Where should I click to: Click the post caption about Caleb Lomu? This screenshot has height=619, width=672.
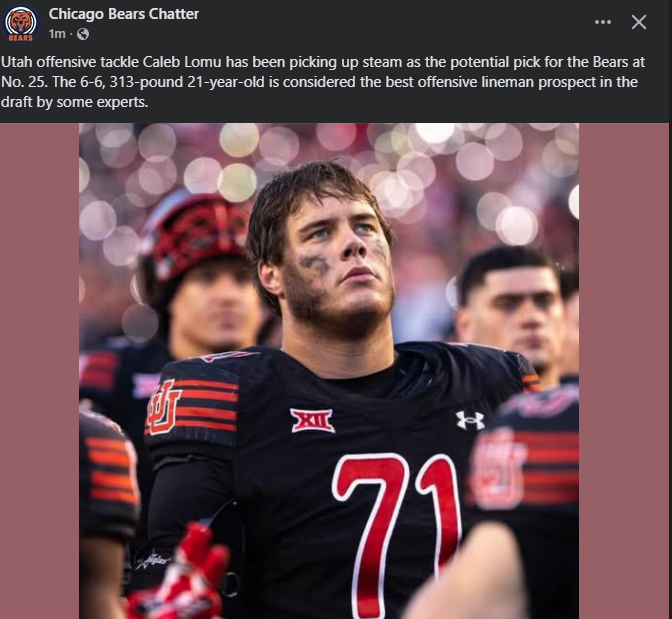320,82
